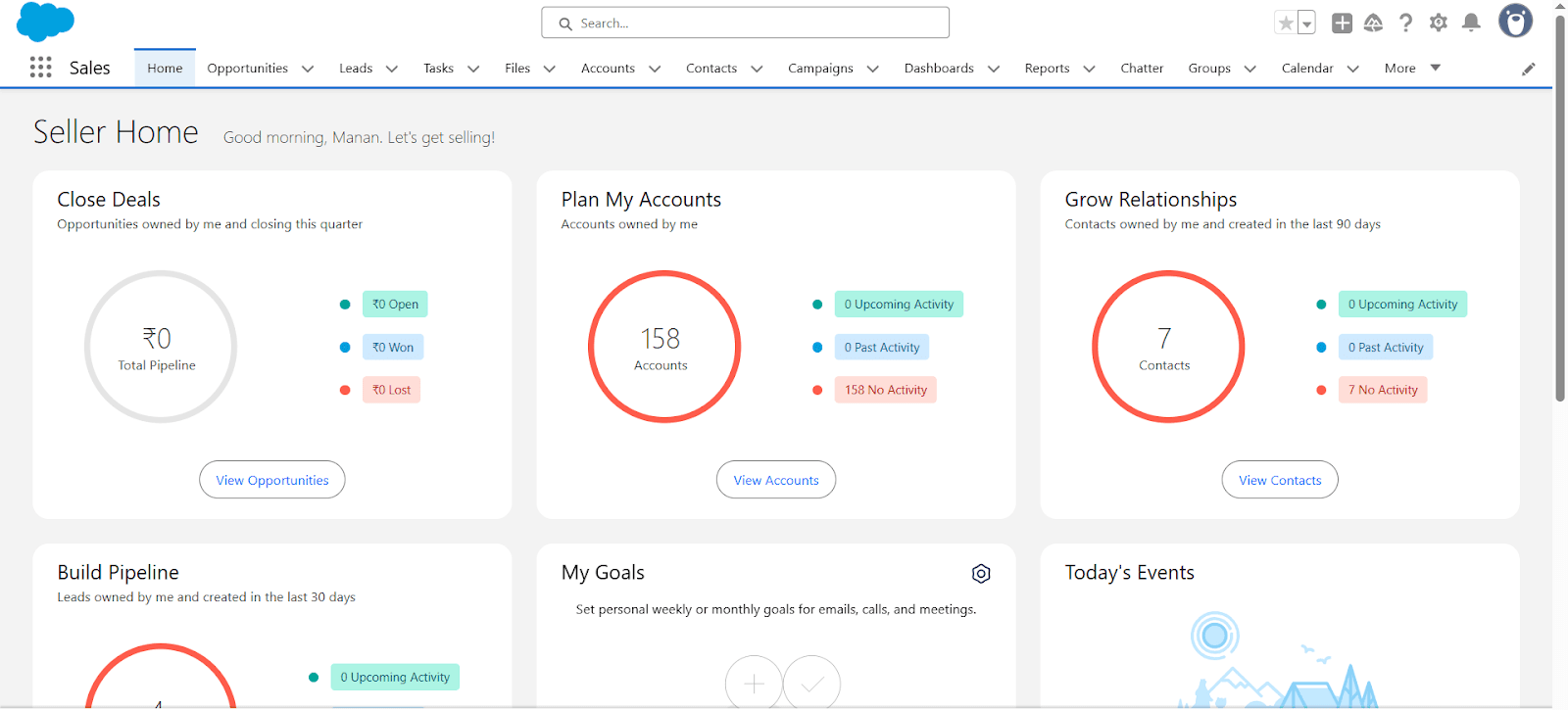
Task: Open the favorites list arrow beside the star
Action: pyautogui.click(x=1306, y=23)
